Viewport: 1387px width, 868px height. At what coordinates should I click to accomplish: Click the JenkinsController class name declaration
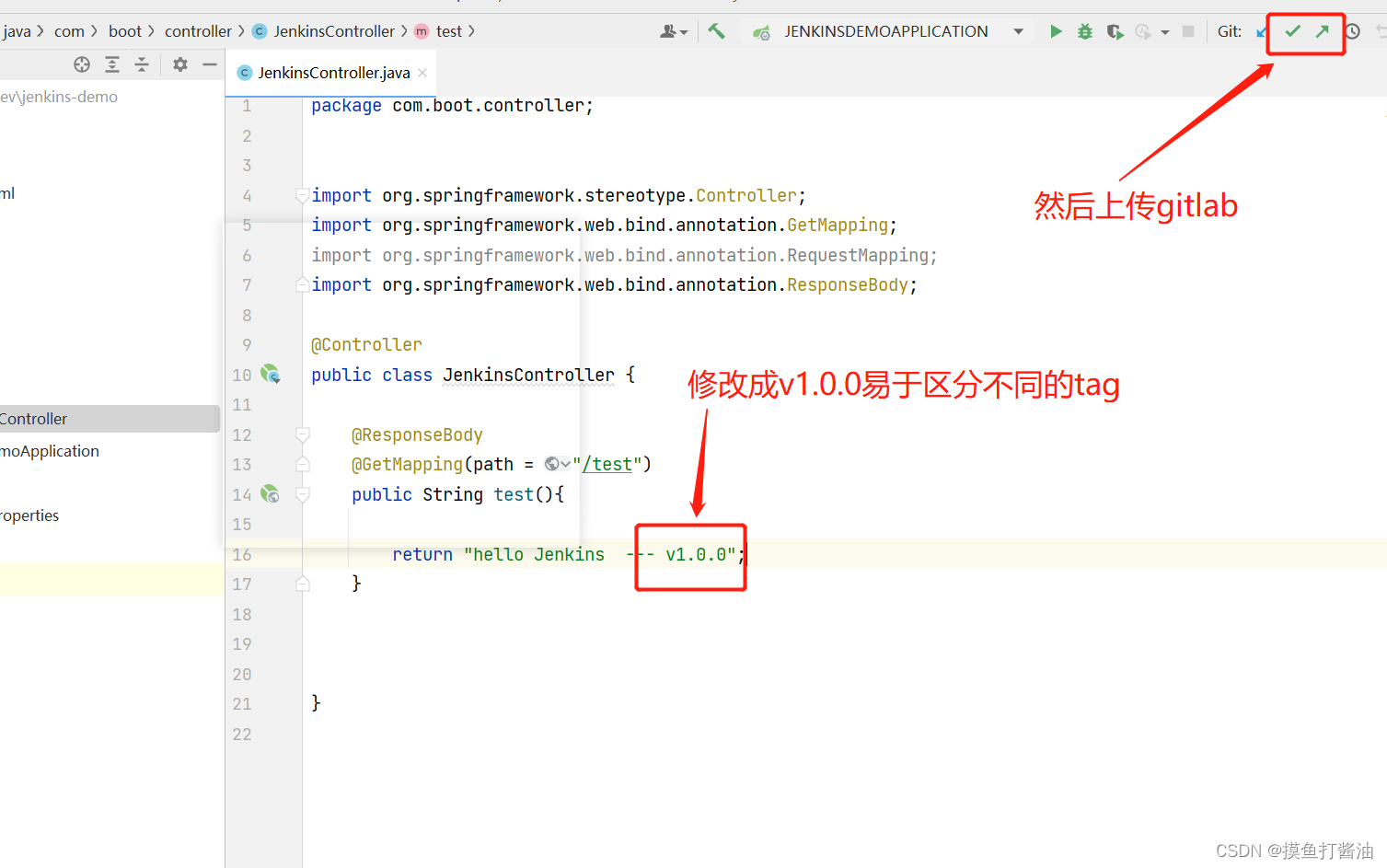528,375
